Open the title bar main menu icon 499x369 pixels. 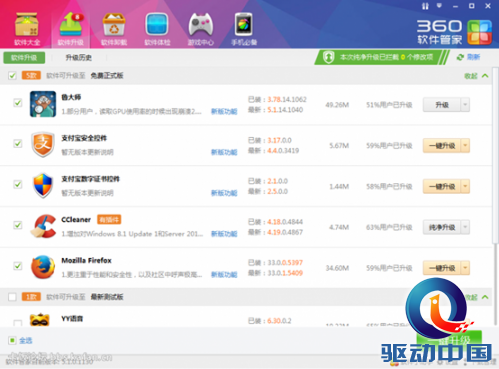[x=439, y=6]
